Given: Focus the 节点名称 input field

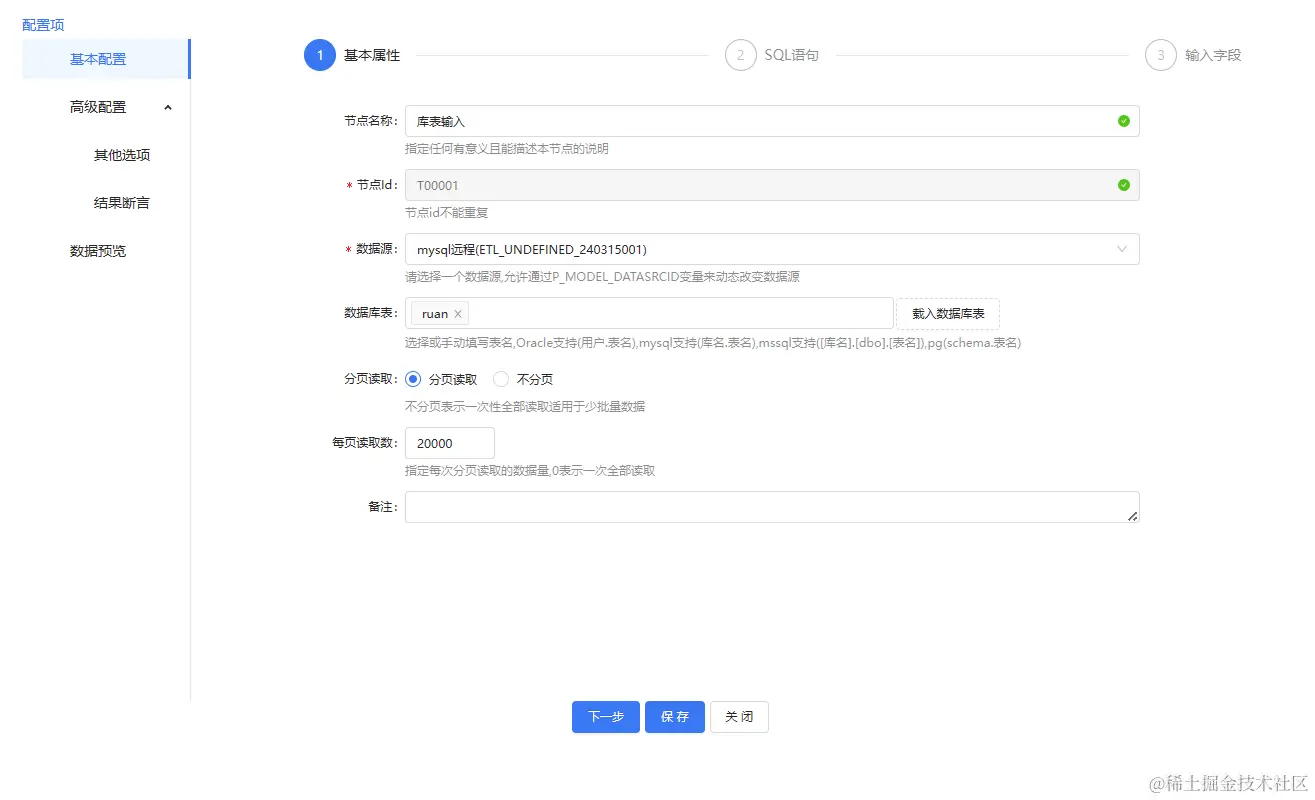Looking at the screenshot, I should point(772,121).
